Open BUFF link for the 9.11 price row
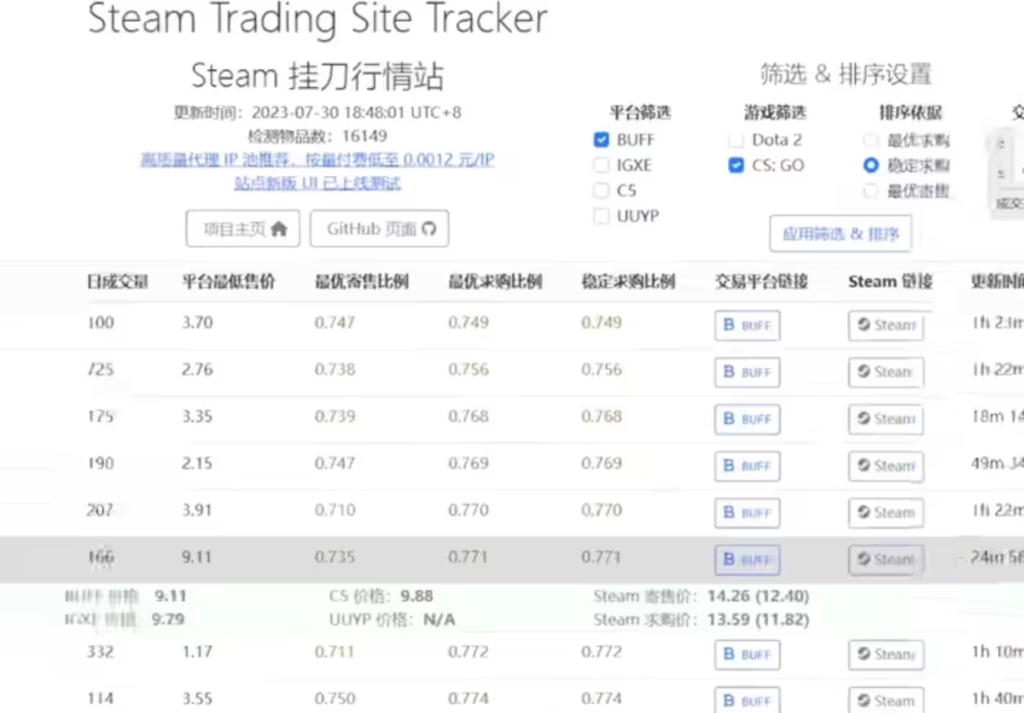 click(x=747, y=560)
